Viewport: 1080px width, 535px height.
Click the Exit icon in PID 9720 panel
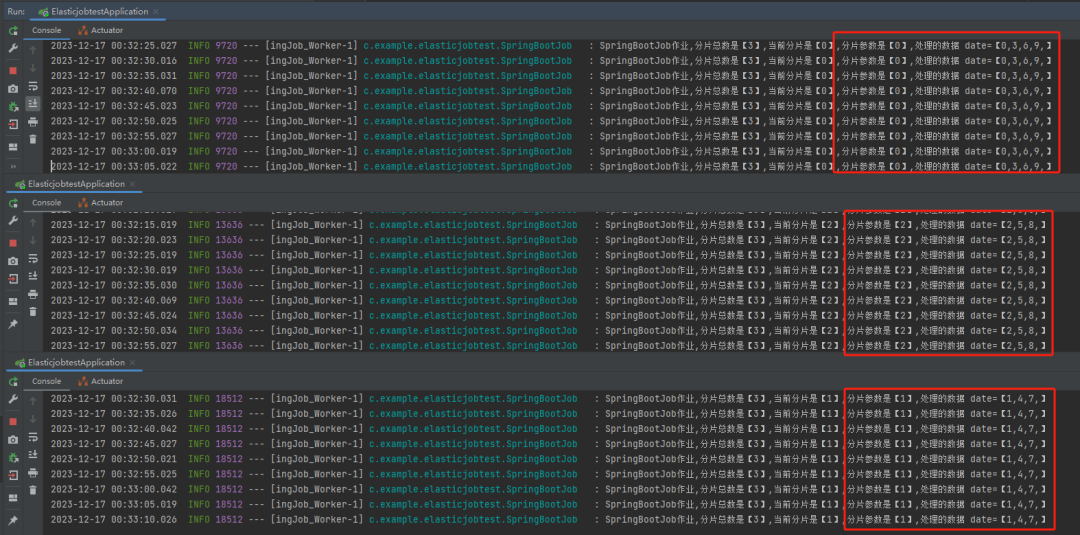[x=13, y=125]
